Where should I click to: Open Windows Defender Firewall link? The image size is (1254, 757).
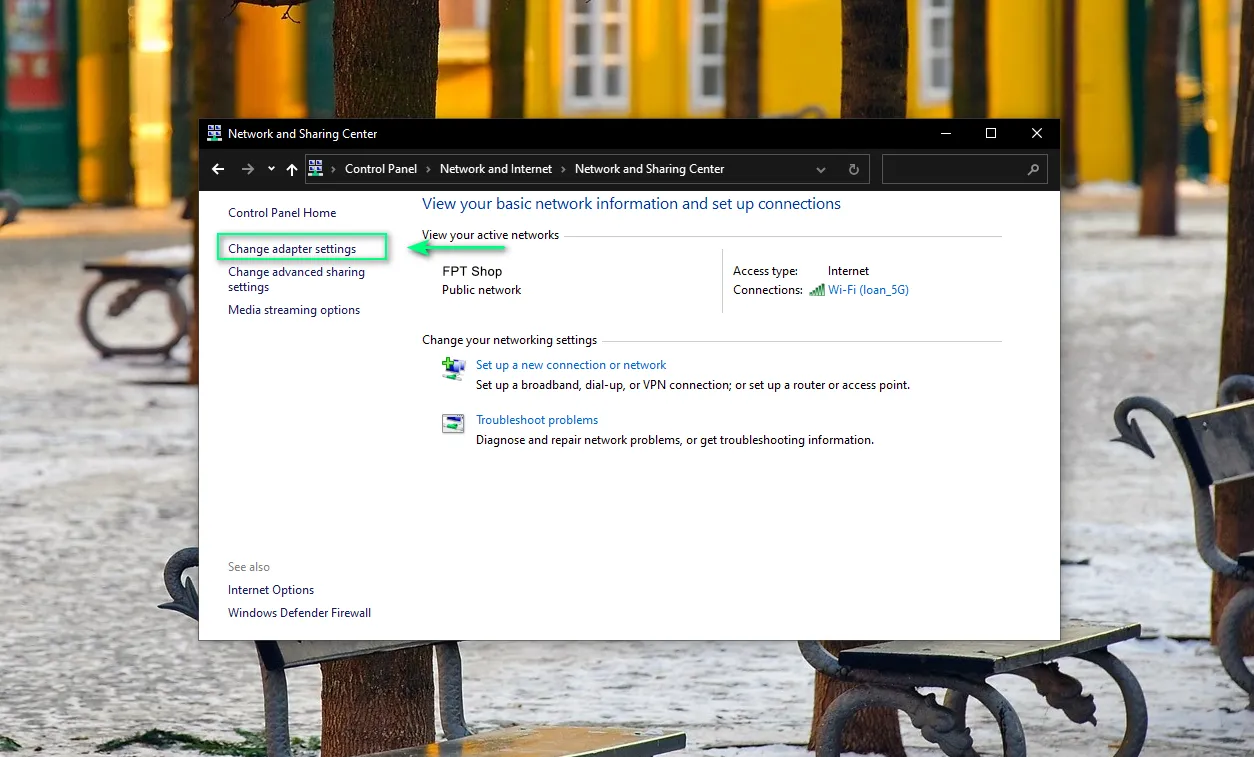[x=299, y=613]
